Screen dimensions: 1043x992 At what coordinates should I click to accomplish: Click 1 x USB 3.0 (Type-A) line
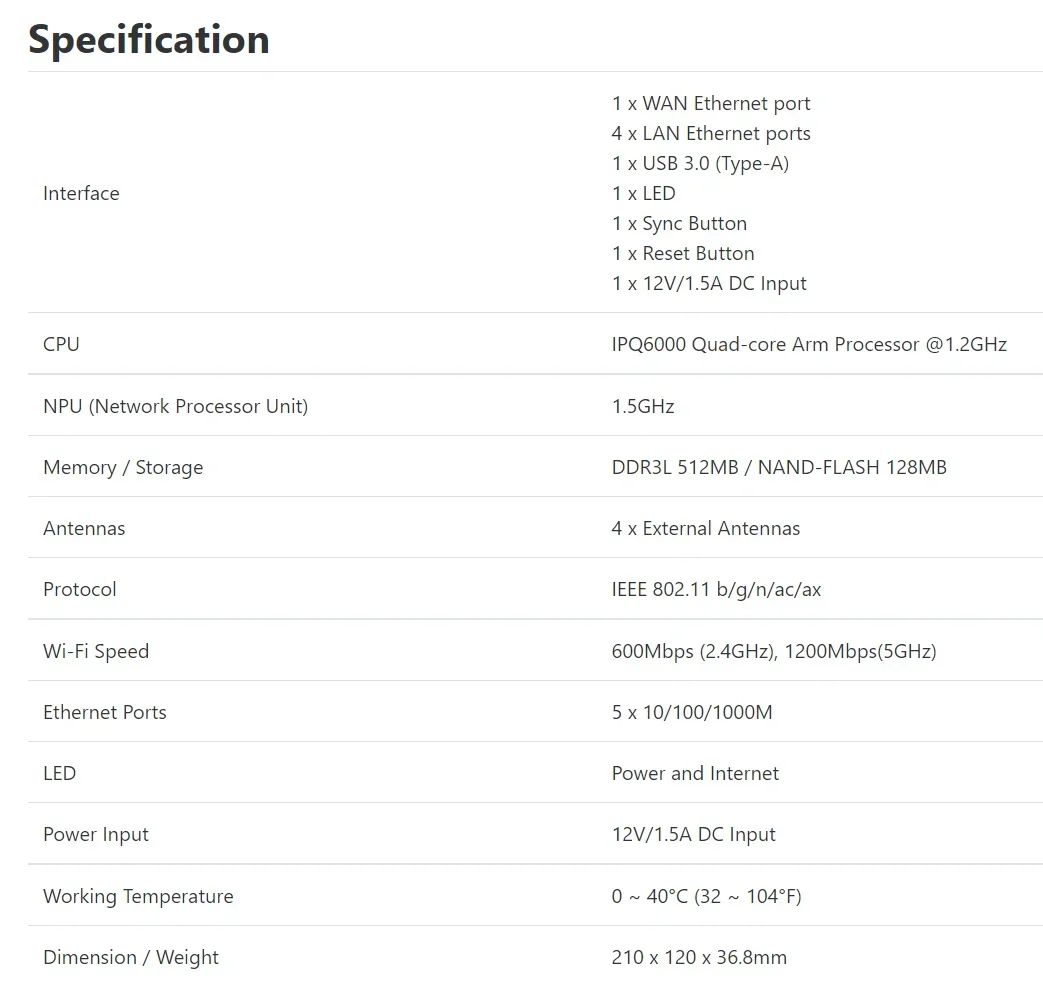(x=700, y=164)
